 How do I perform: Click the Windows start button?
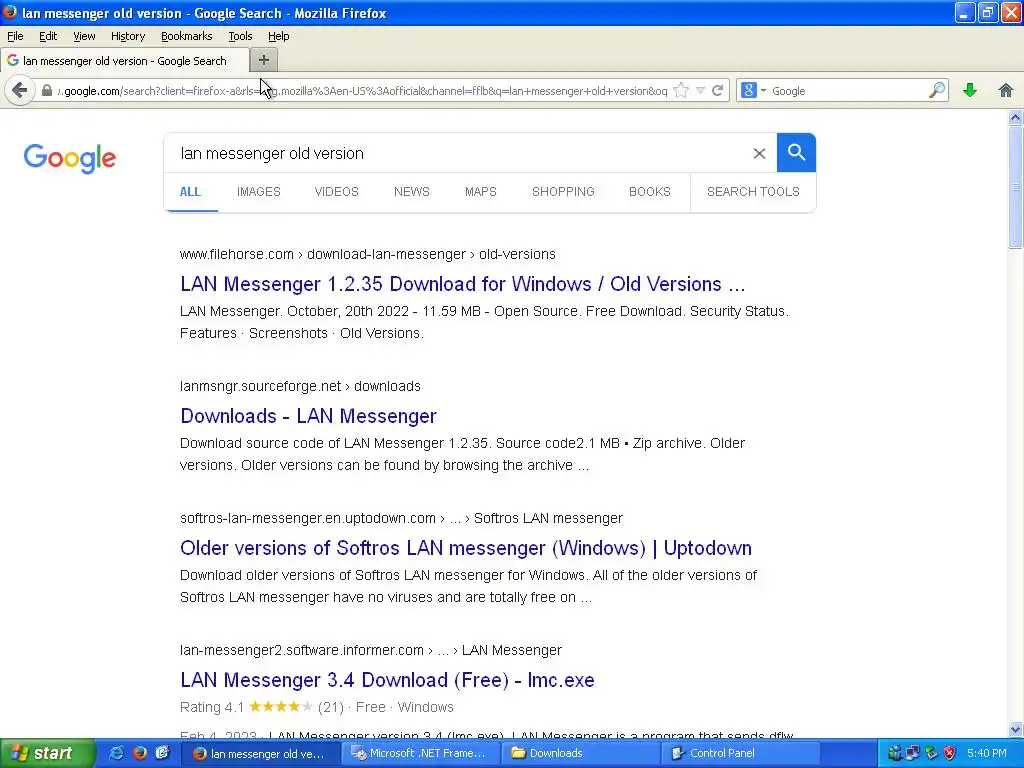click(x=47, y=753)
